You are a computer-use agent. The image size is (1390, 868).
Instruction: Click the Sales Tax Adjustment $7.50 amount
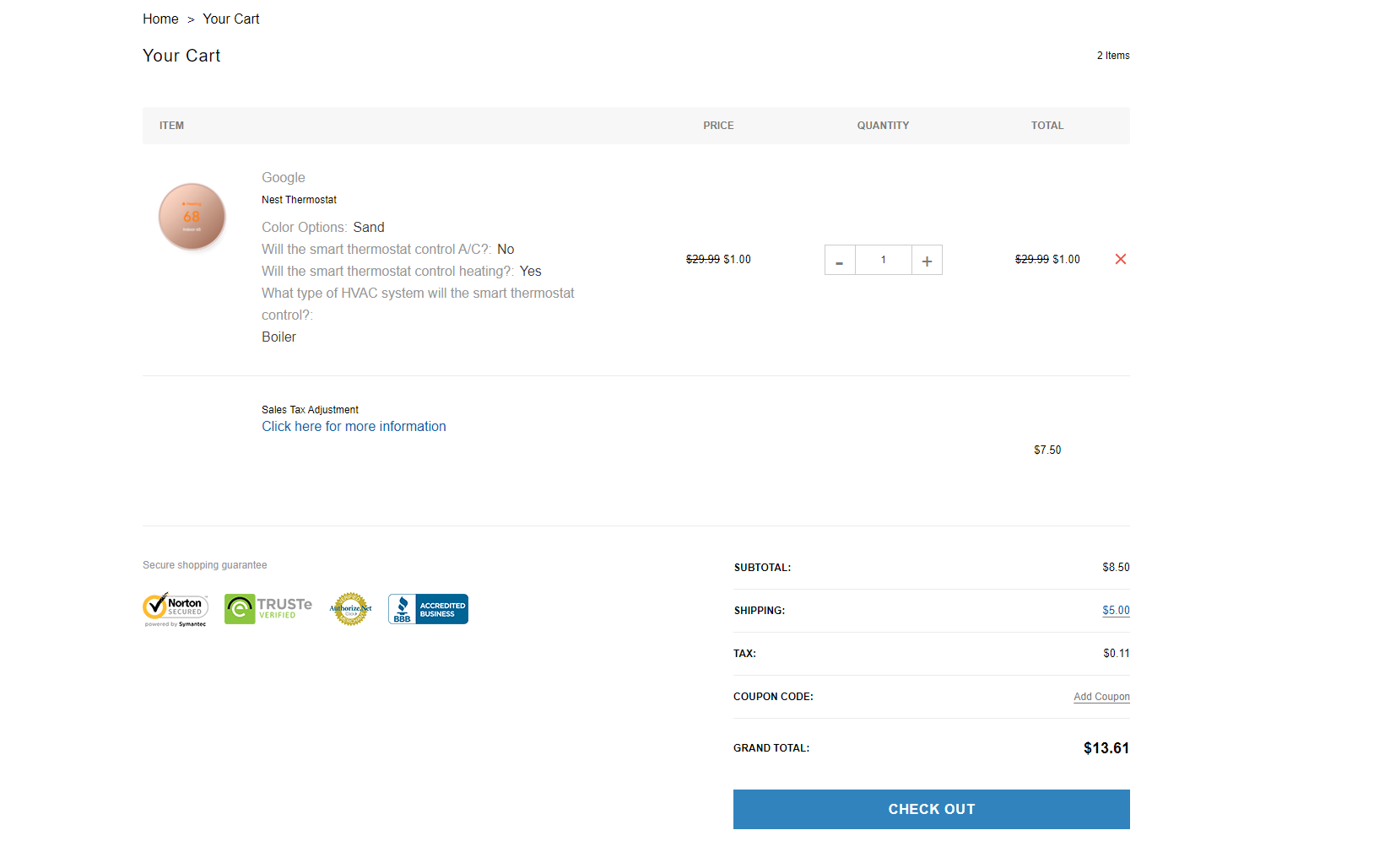(1047, 450)
